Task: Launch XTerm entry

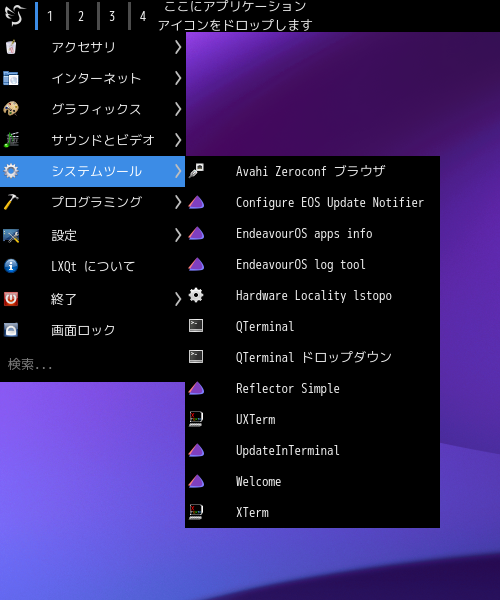Action: coord(313,512)
